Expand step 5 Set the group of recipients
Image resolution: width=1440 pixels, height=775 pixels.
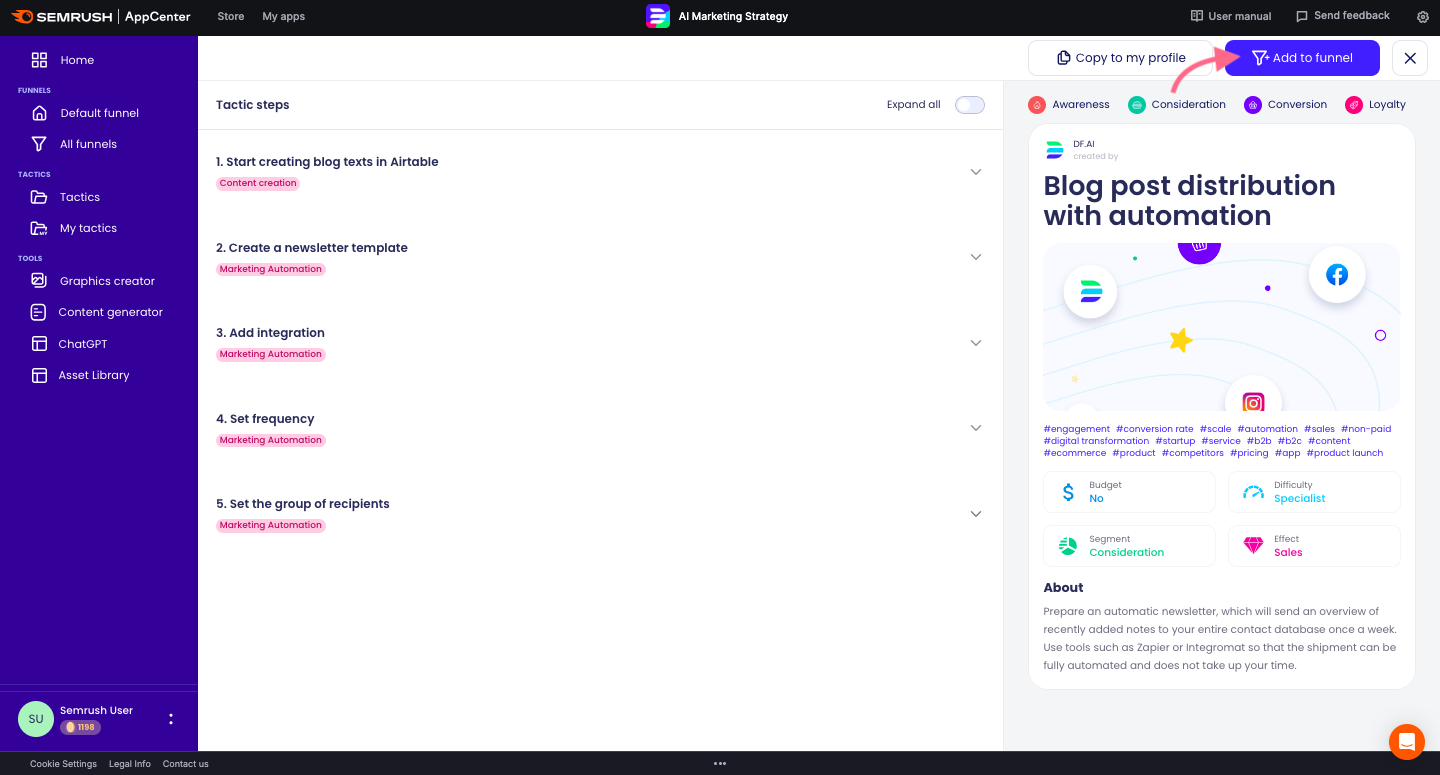coord(976,514)
